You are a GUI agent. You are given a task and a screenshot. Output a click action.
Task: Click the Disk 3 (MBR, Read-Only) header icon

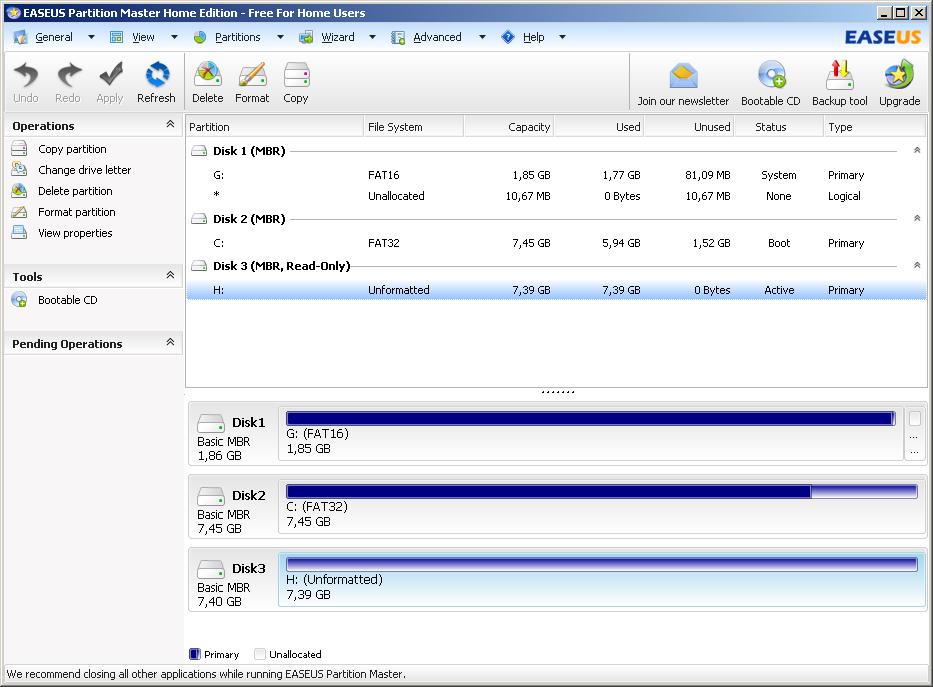[x=199, y=266]
